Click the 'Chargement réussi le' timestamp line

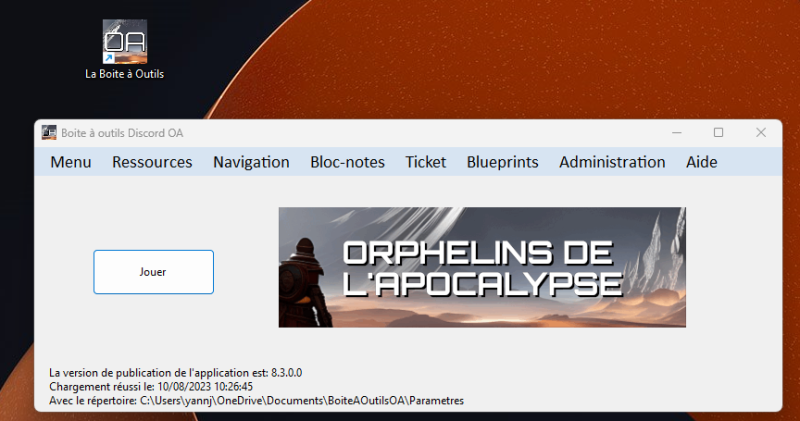151,387
